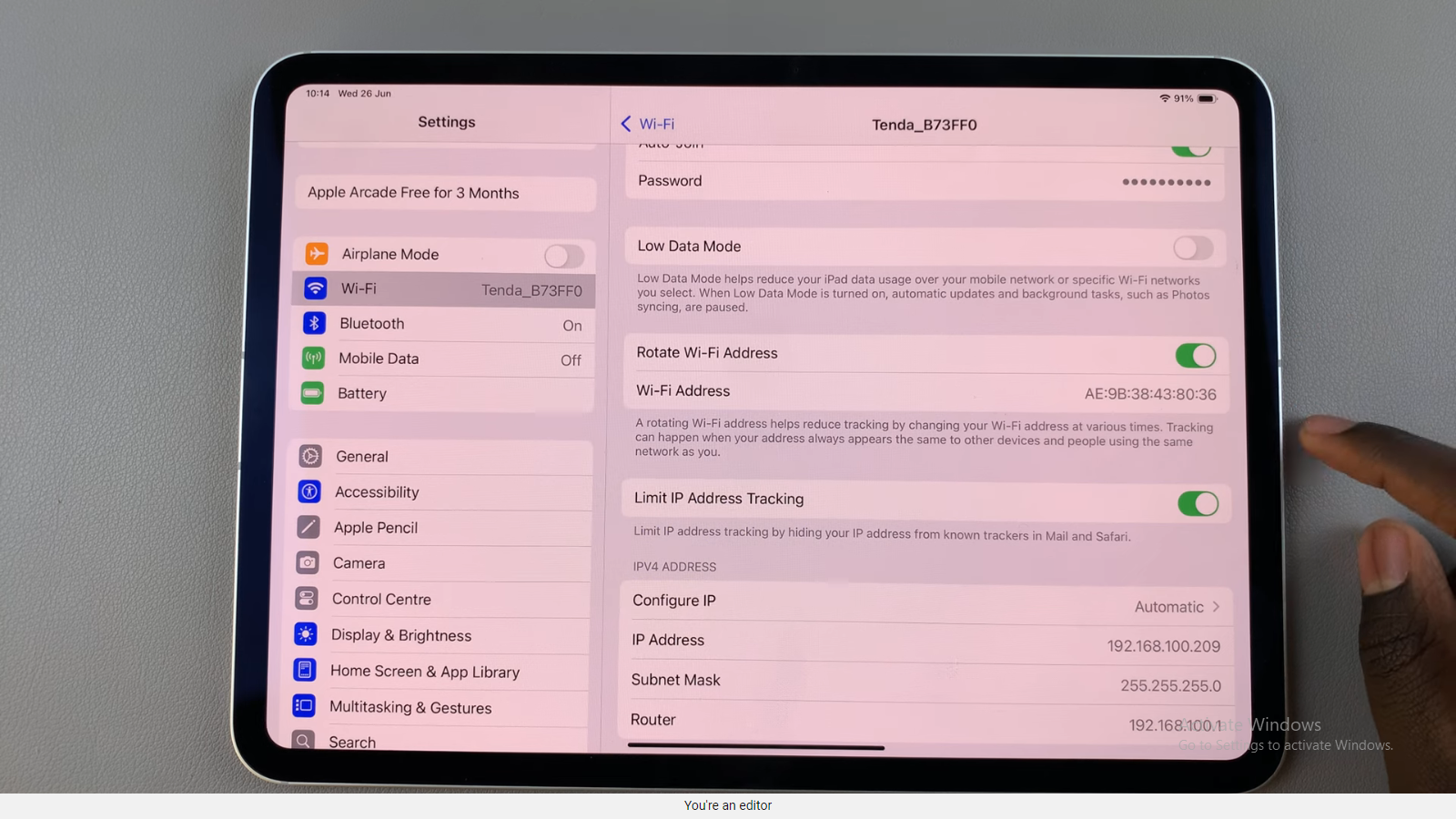Tap the Mobile Data Off status text

point(571,360)
